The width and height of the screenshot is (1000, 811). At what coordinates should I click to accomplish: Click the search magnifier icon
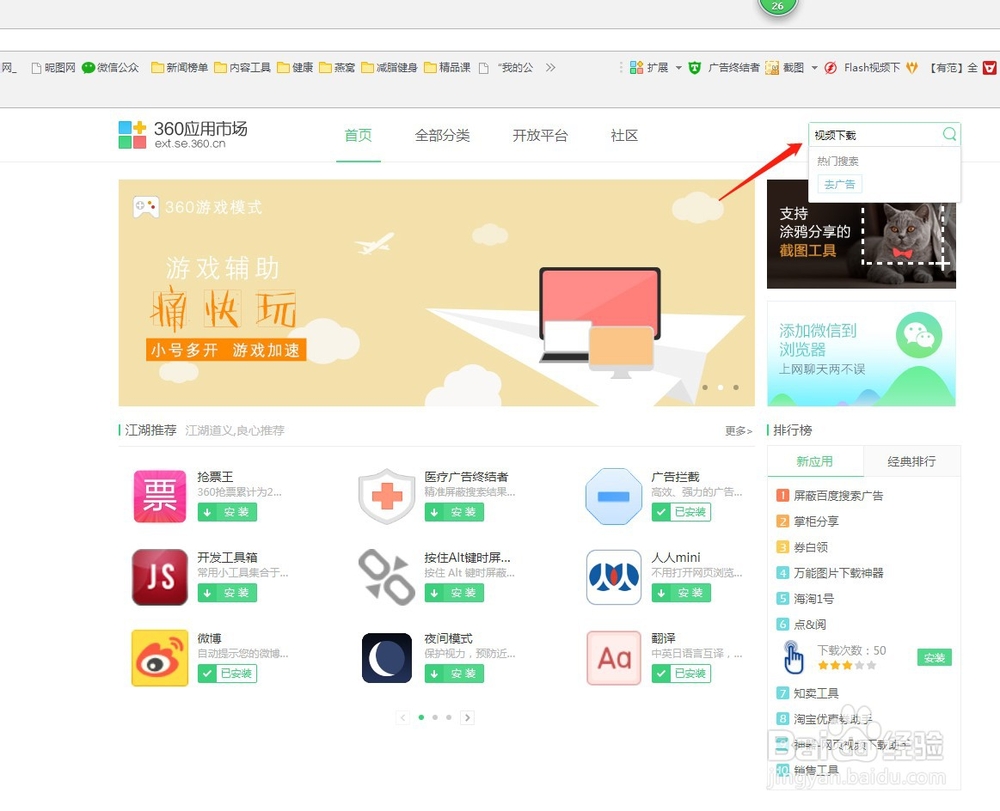point(949,134)
